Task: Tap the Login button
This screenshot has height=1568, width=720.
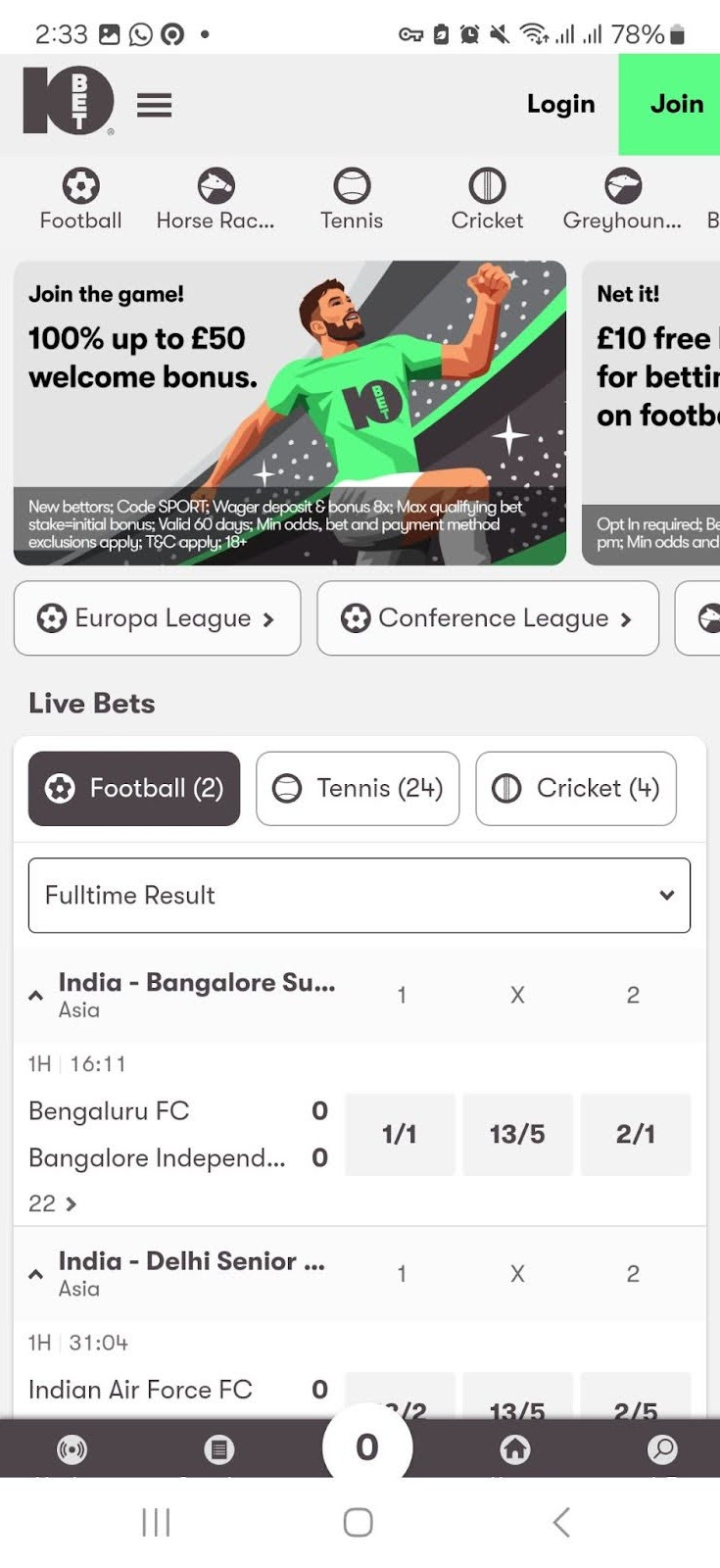Action: 560,104
